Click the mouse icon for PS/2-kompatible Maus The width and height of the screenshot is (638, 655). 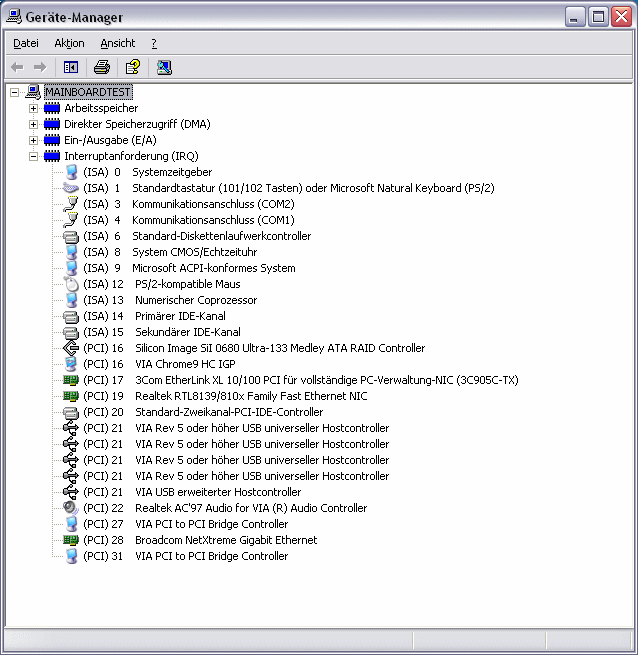click(72, 284)
